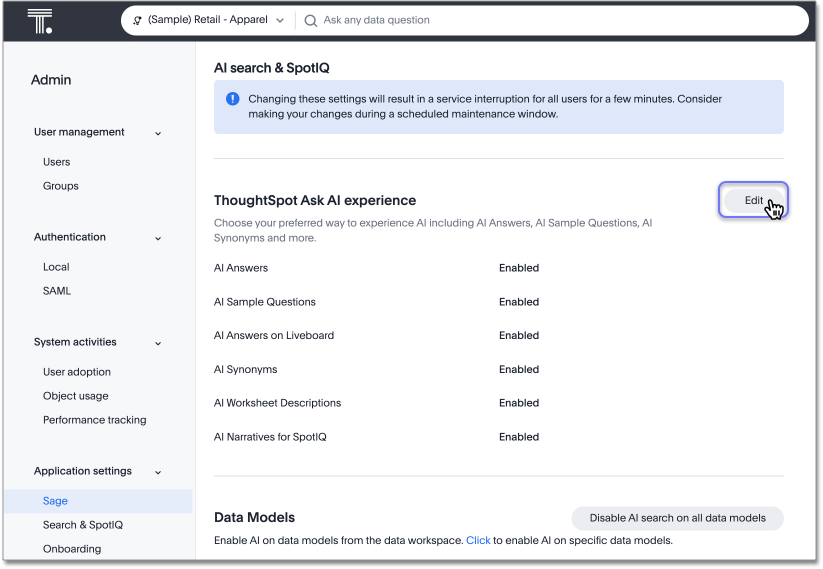The image size is (823, 569).
Task: Collapse the System activities section
Action: click(x=158, y=343)
